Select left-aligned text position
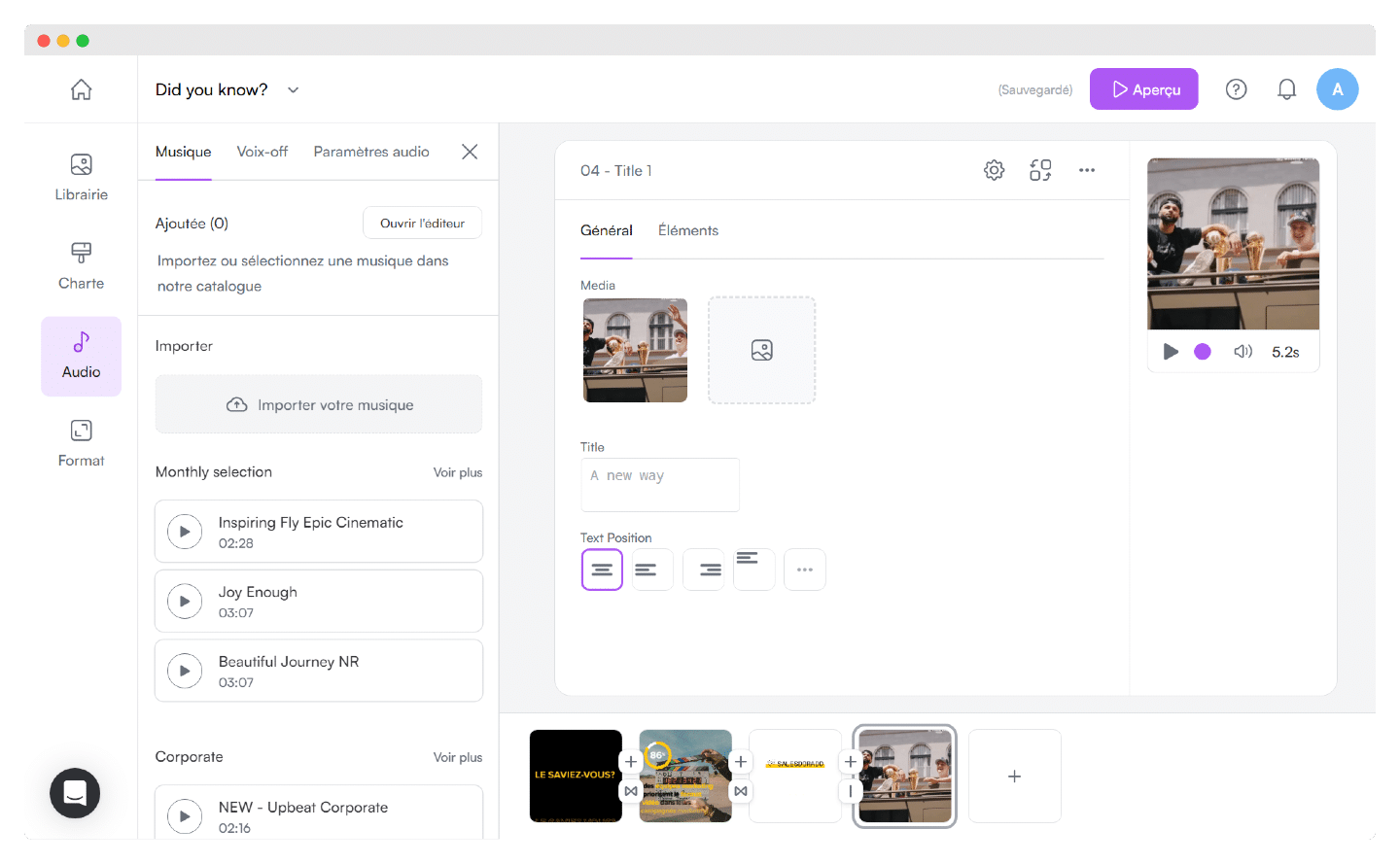 click(x=652, y=570)
